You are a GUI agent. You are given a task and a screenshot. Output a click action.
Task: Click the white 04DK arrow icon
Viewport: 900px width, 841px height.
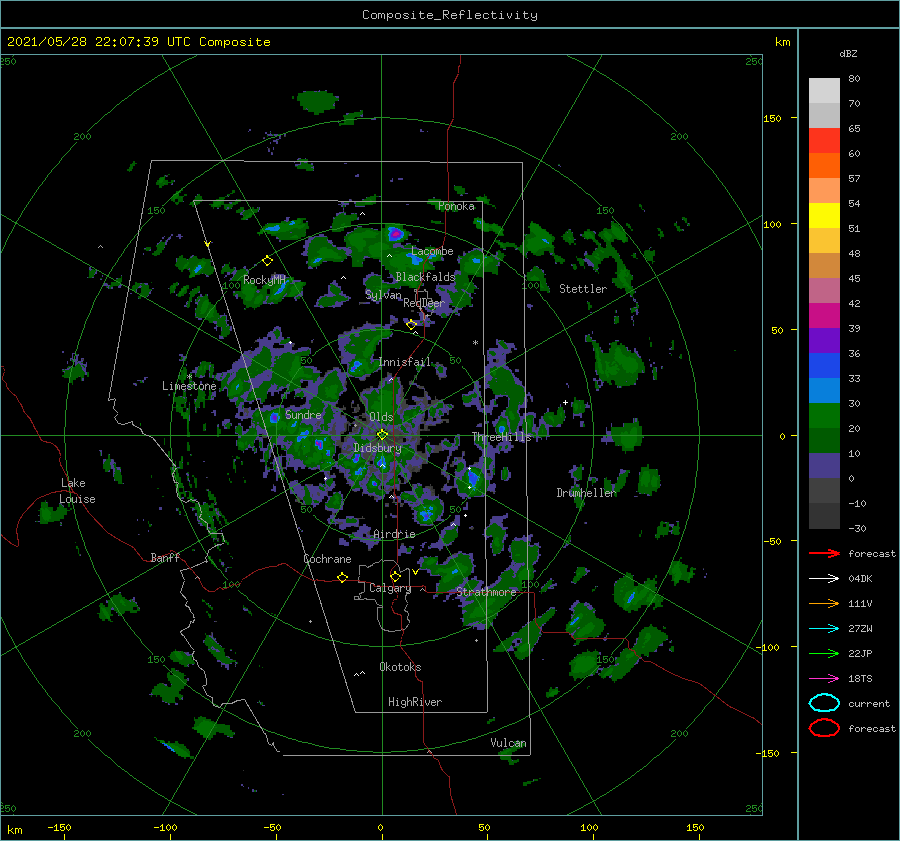coord(824,579)
